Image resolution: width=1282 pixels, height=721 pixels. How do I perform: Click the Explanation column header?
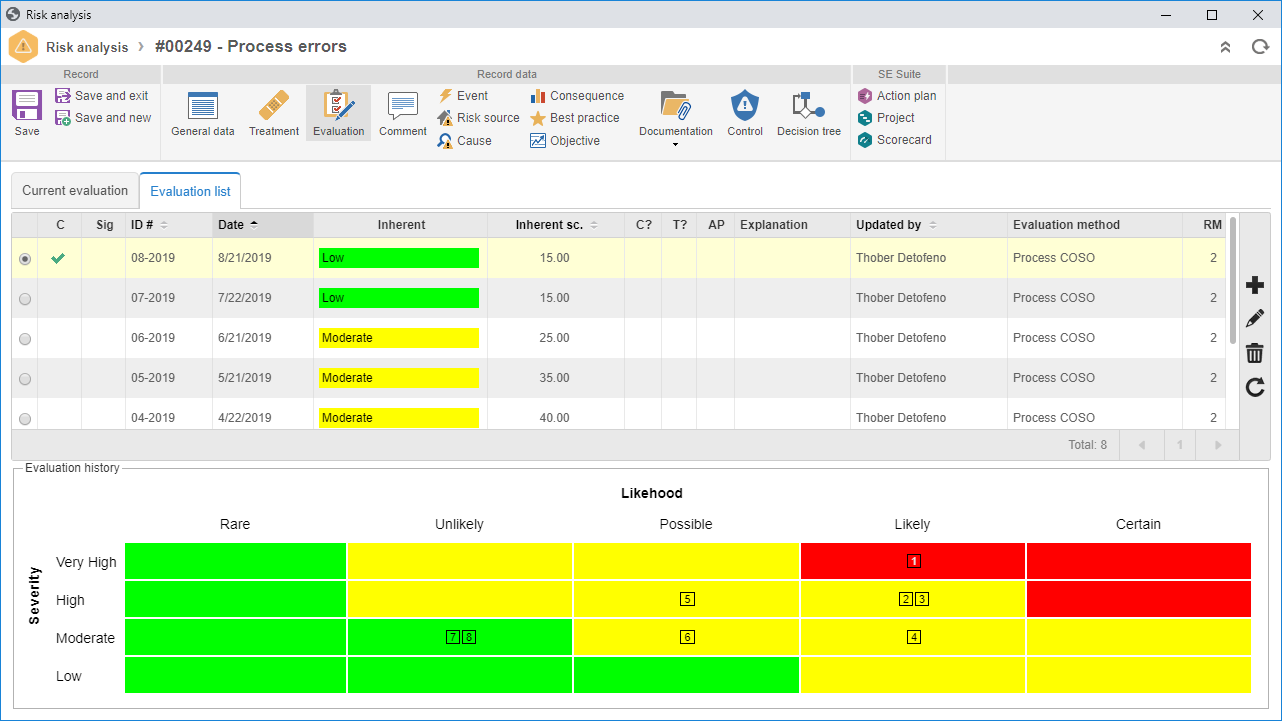[x=792, y=225]
